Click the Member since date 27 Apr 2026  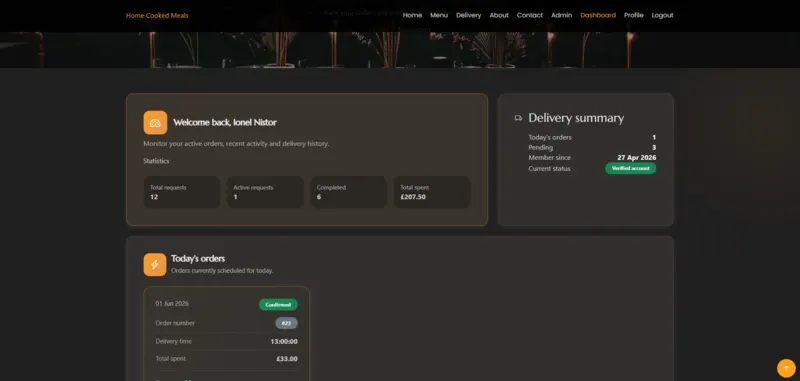coord(637,158)
